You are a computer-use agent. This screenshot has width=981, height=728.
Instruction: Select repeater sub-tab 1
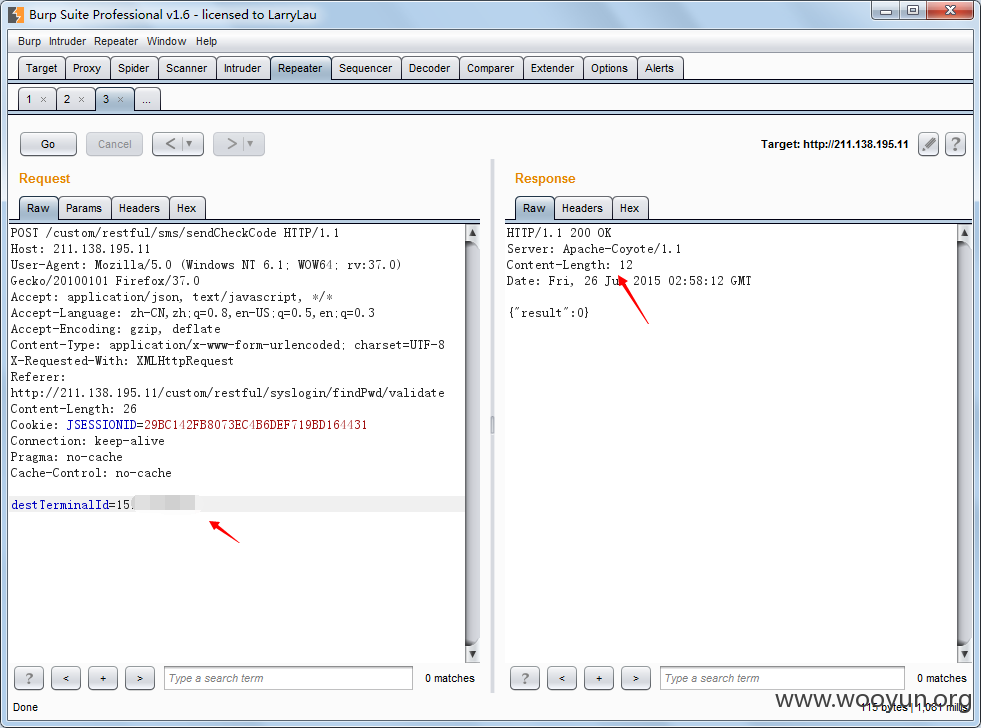(x=29, y=99)
